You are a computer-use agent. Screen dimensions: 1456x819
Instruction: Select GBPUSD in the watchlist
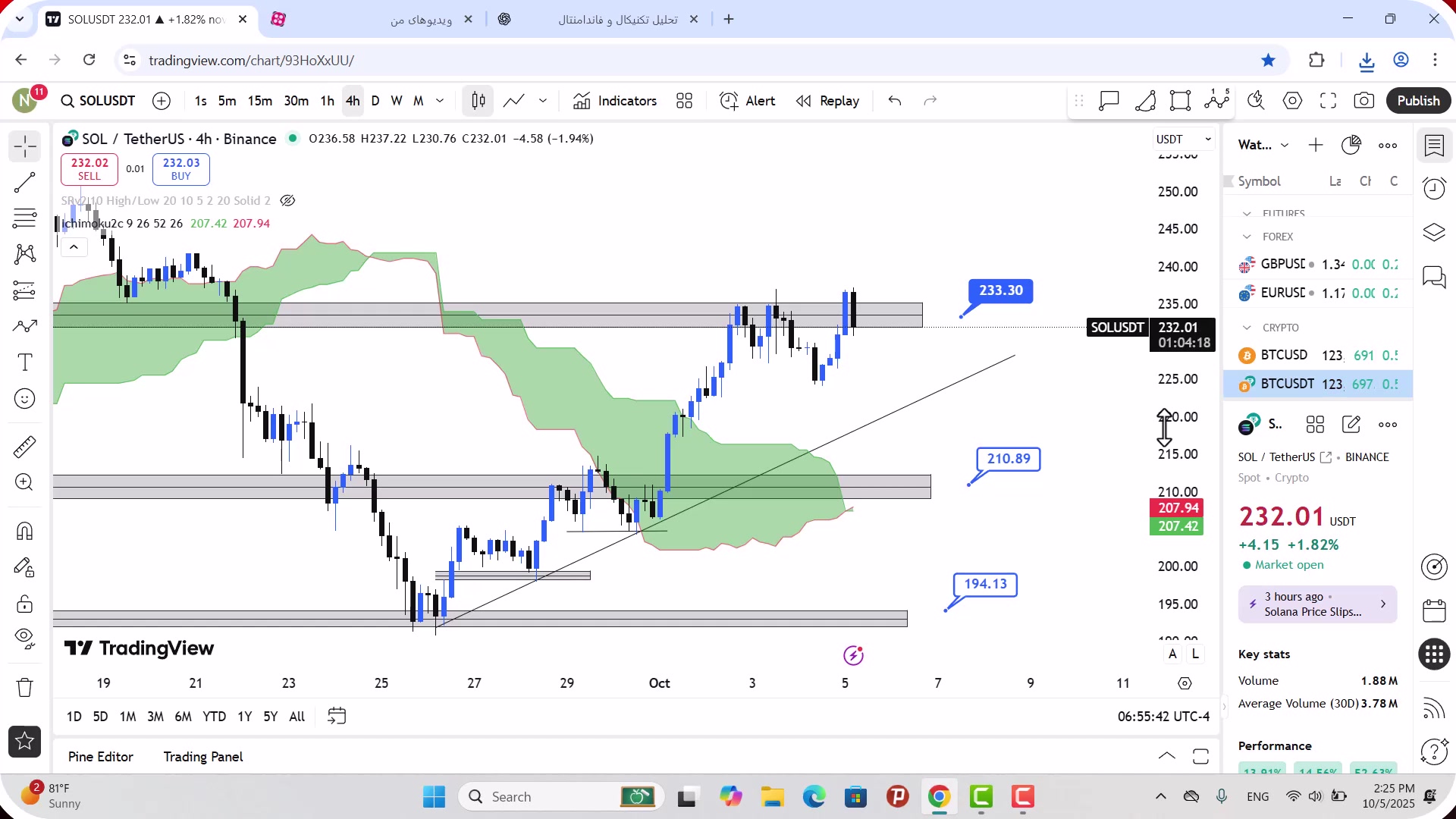coord(1318,264)
